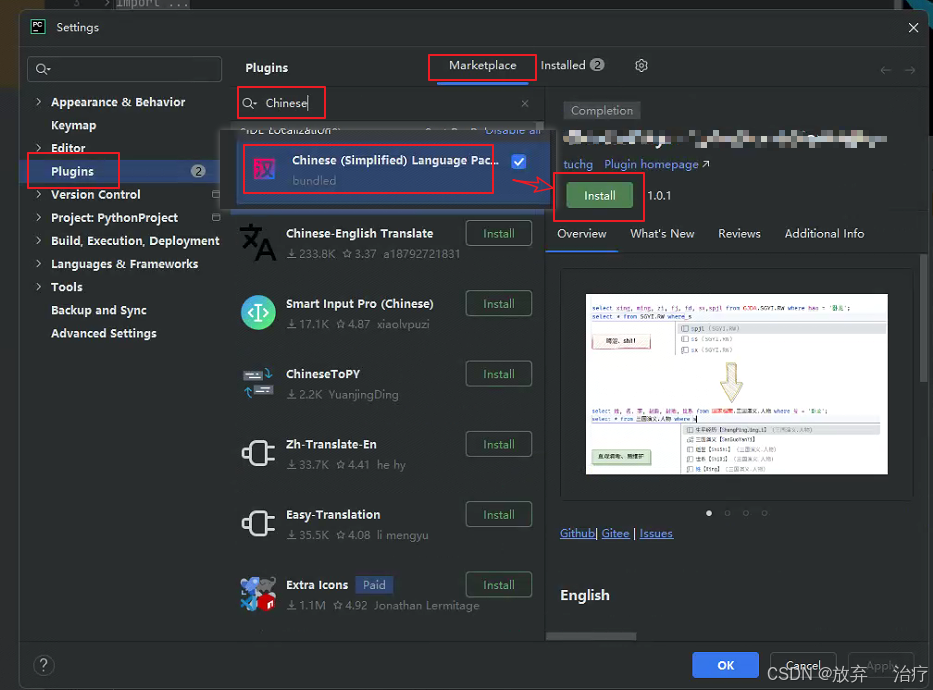Install the Easy-Translation plugin
Viewport: 933px width, 690px height.
coord(499,514)
